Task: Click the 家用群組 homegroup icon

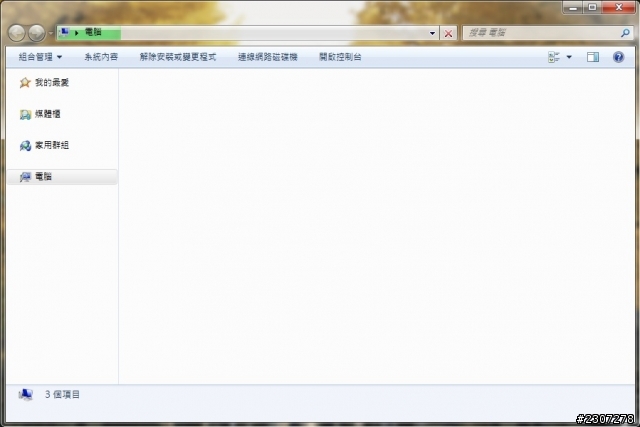Action: pos(25,145)
